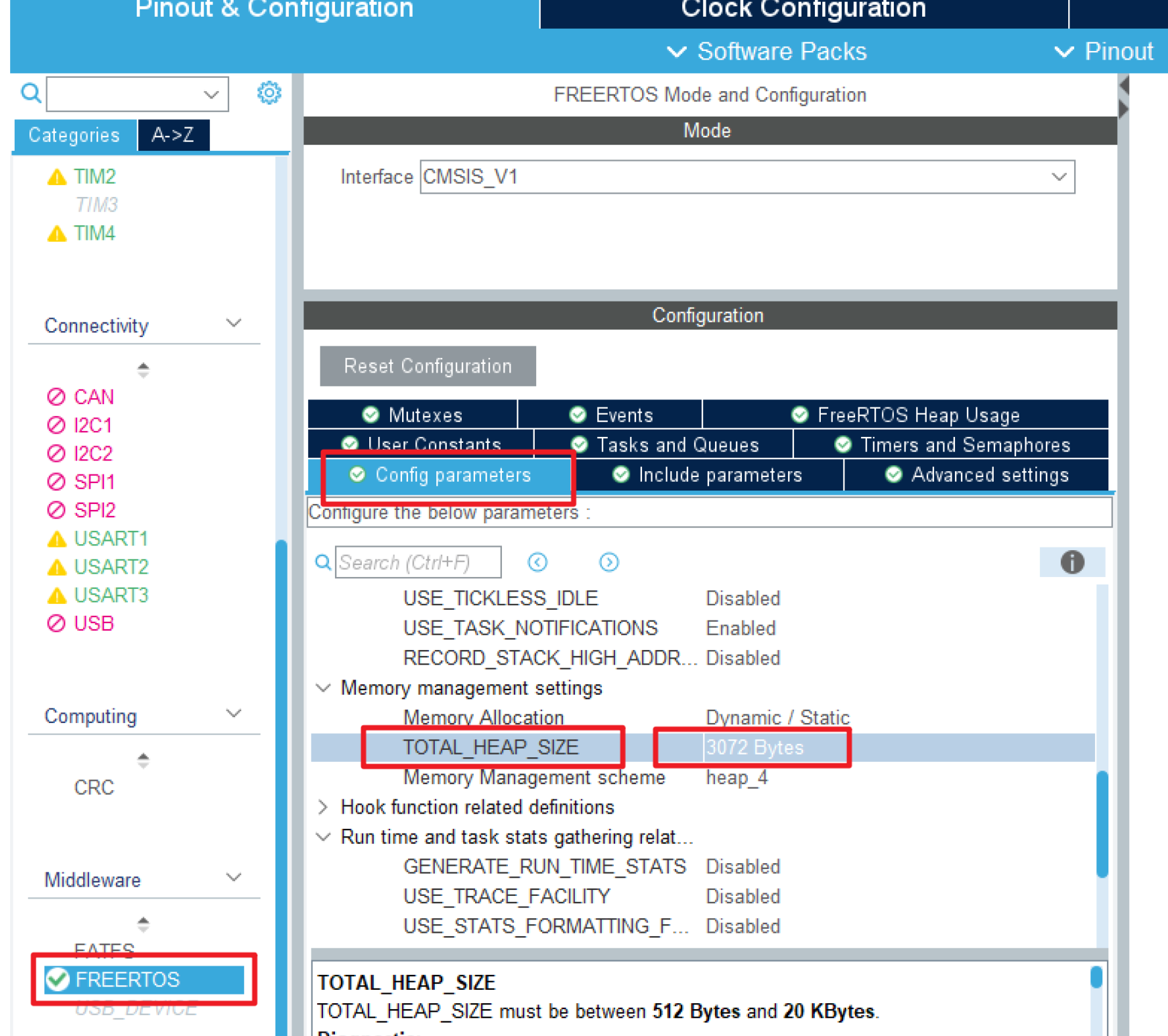Expand Hook function related definitions
The image size is (1168, 1036).
coord(323,807)
